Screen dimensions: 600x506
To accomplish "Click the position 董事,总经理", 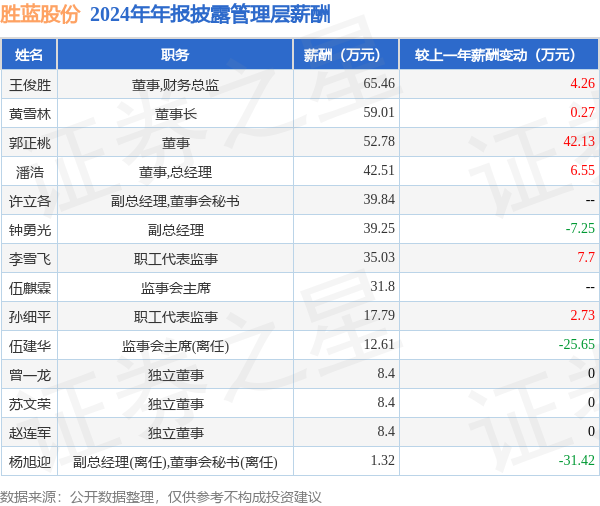I will pos(175,172).
